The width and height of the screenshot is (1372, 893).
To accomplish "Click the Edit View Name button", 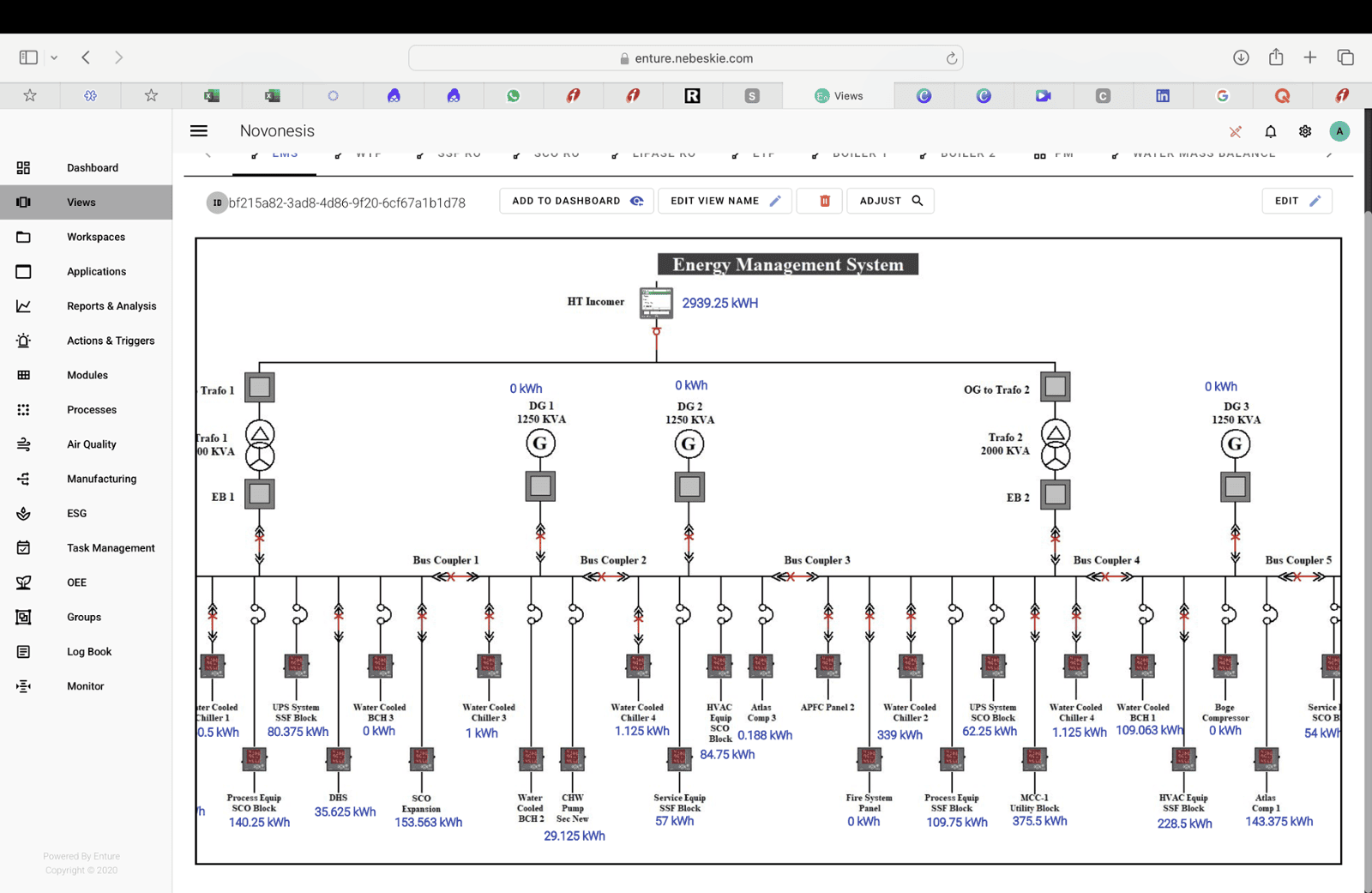I will (x=725, y=201).
